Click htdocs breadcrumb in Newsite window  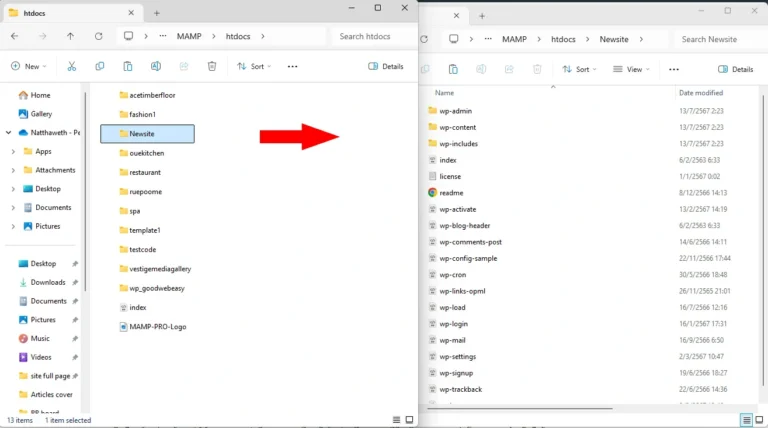pyautogui.click(x=563, y=39)
